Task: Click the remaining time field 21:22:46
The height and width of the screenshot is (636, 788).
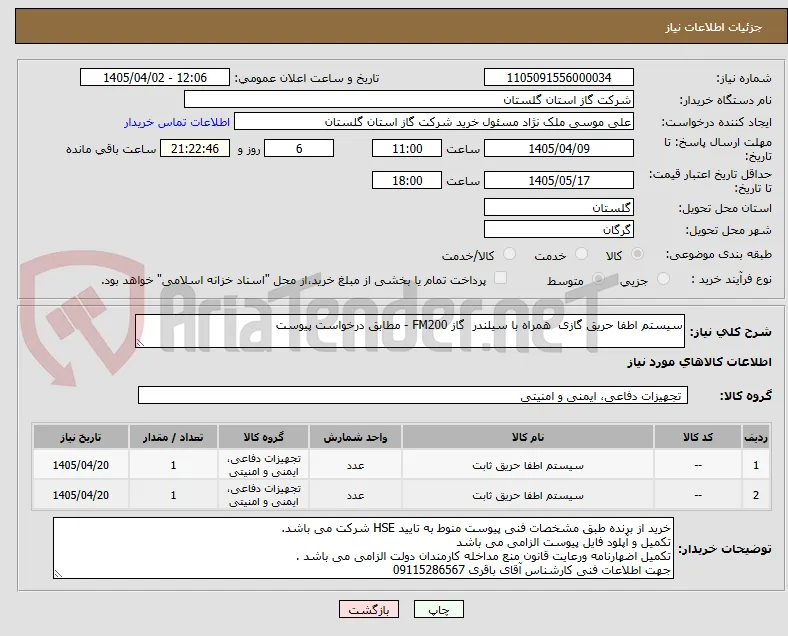Action: tap(195, 148)
